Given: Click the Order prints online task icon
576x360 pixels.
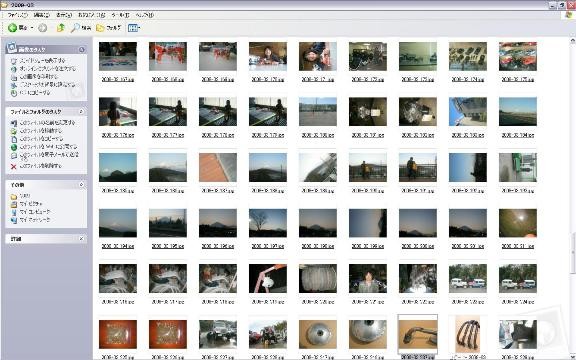Looking at the screenshot, I should (x=14, y=69).
